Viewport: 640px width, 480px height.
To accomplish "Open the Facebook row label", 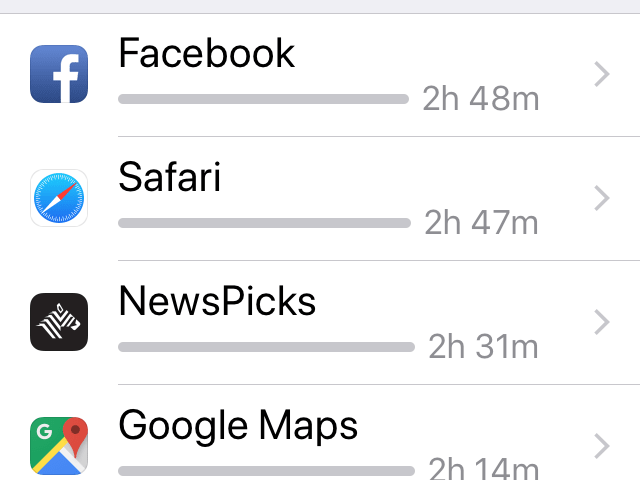I will (207, 52).
